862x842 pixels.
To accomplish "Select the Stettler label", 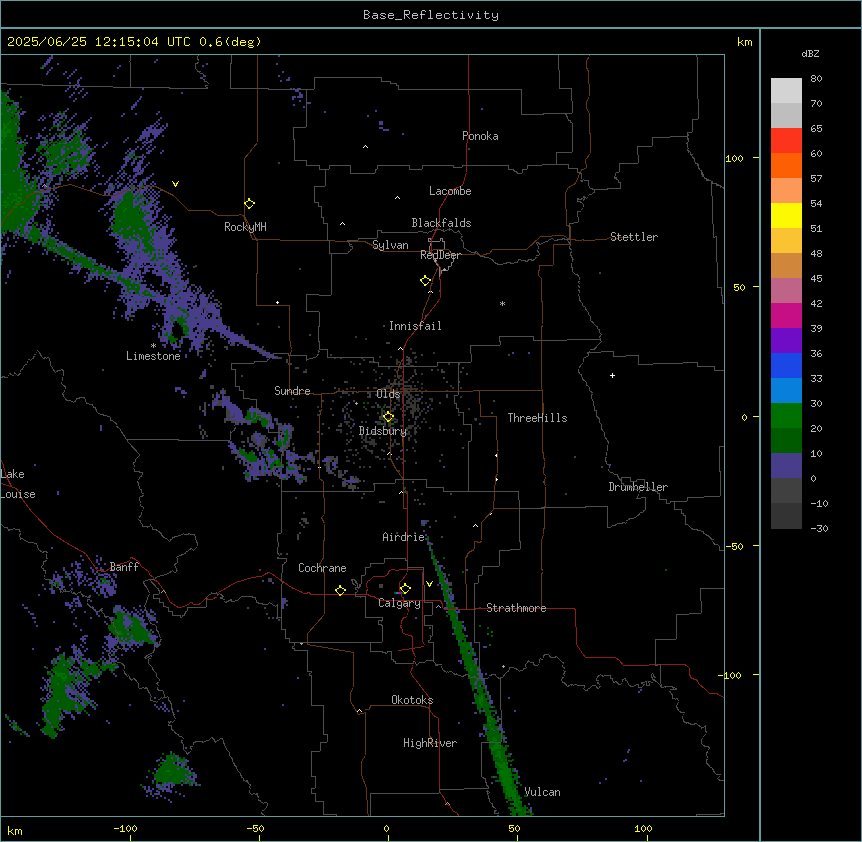I will (x=634, y=237).
